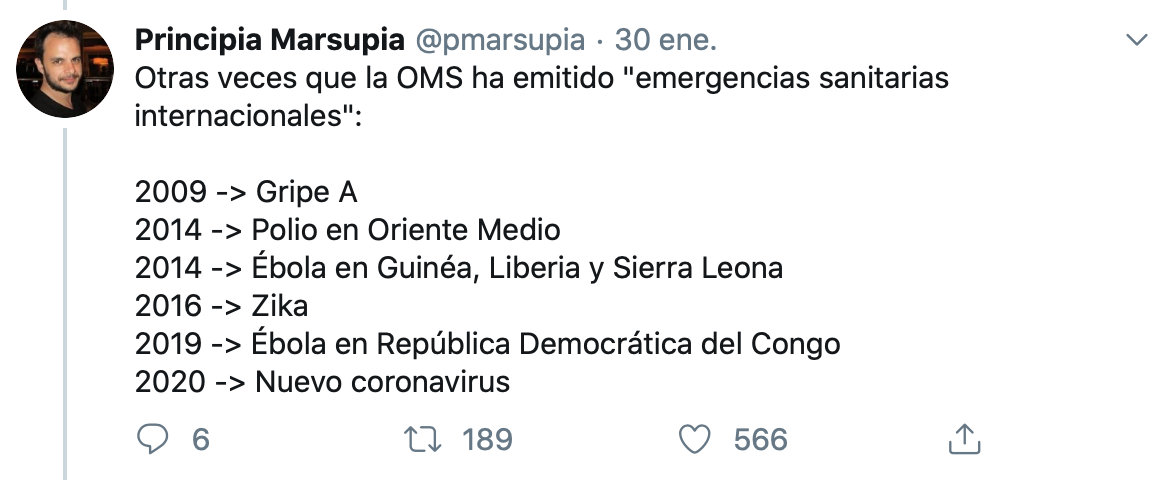Like the tweet with the heart icon
The width and height of the screenshot is (1156, 480).
(693, 439)
